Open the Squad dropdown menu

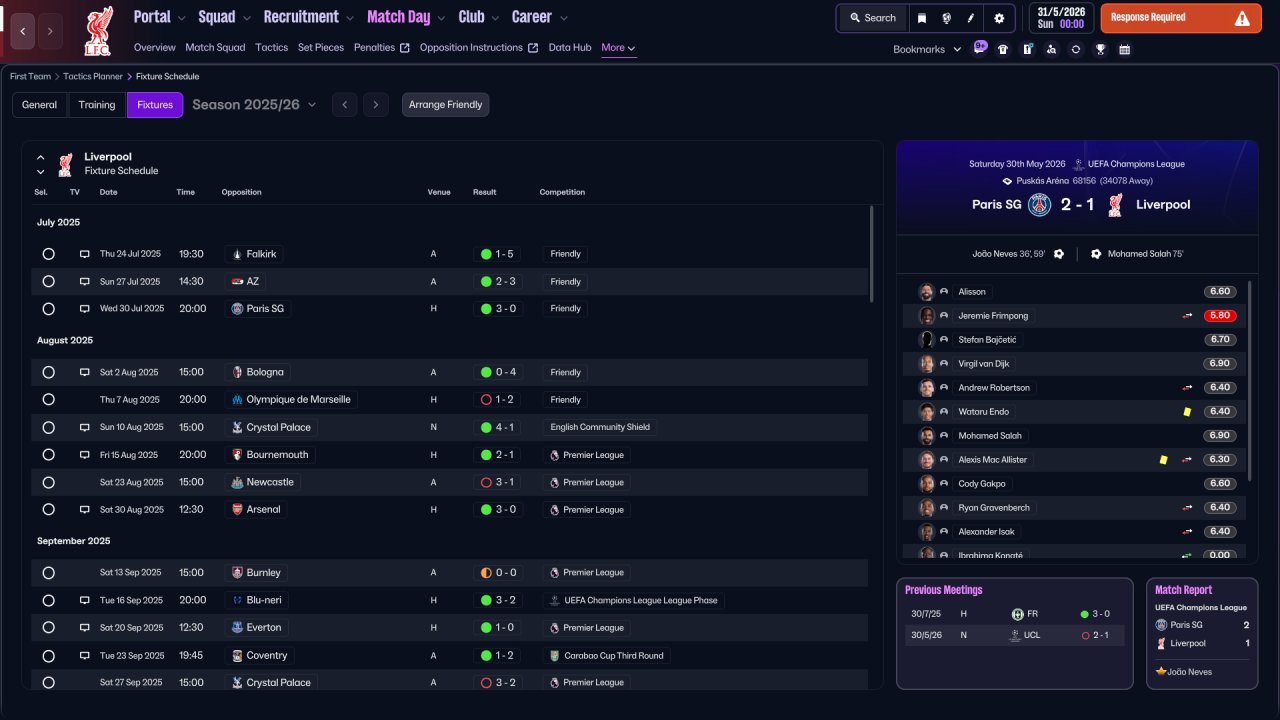pyautogui.click(x=225, y=17)
